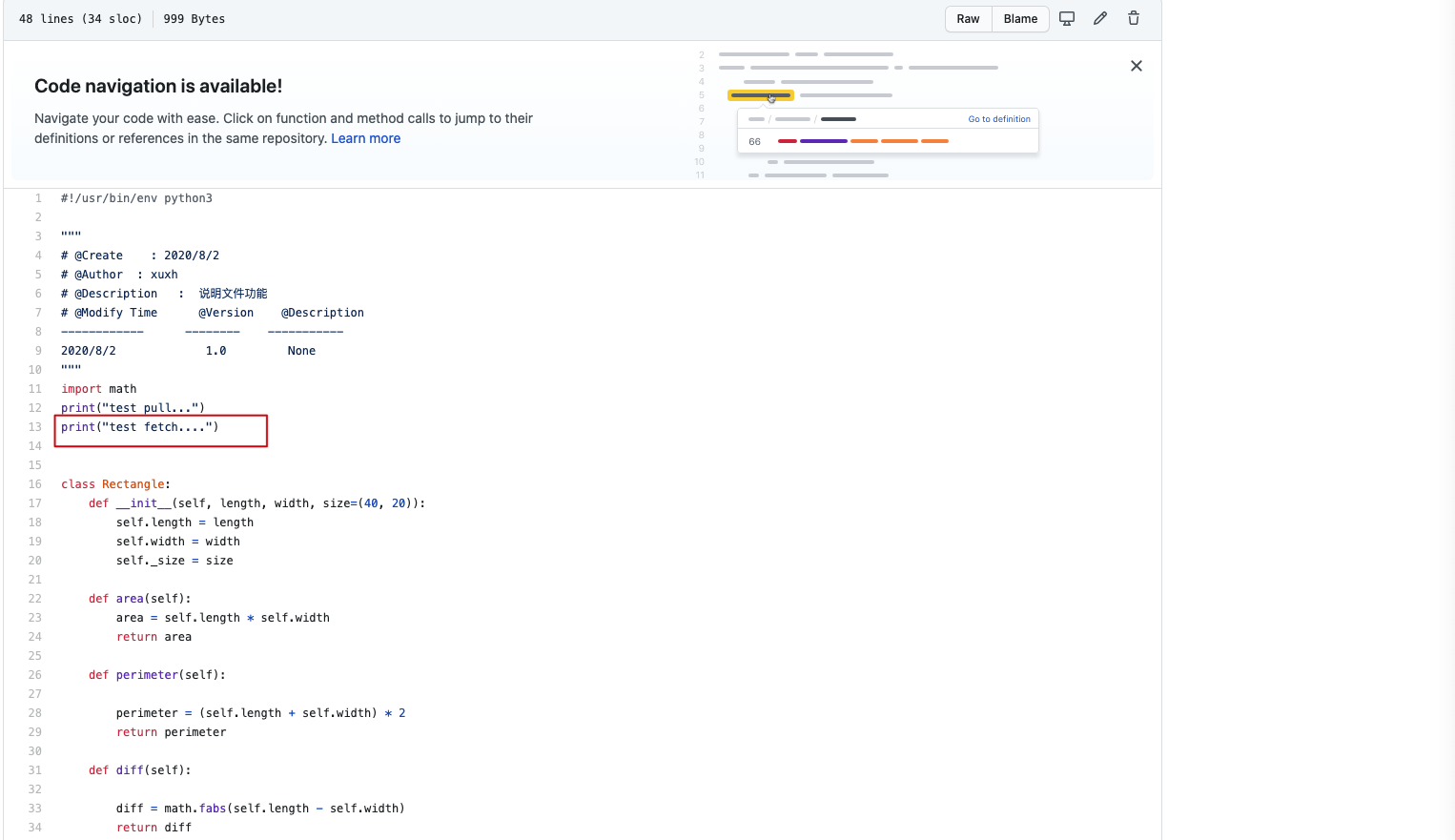Image resolution: width=1455 pixels, height=840 pixels.
Task: Click '# @Create : 2020/8/2' comment
Action: tap(140, 256)
